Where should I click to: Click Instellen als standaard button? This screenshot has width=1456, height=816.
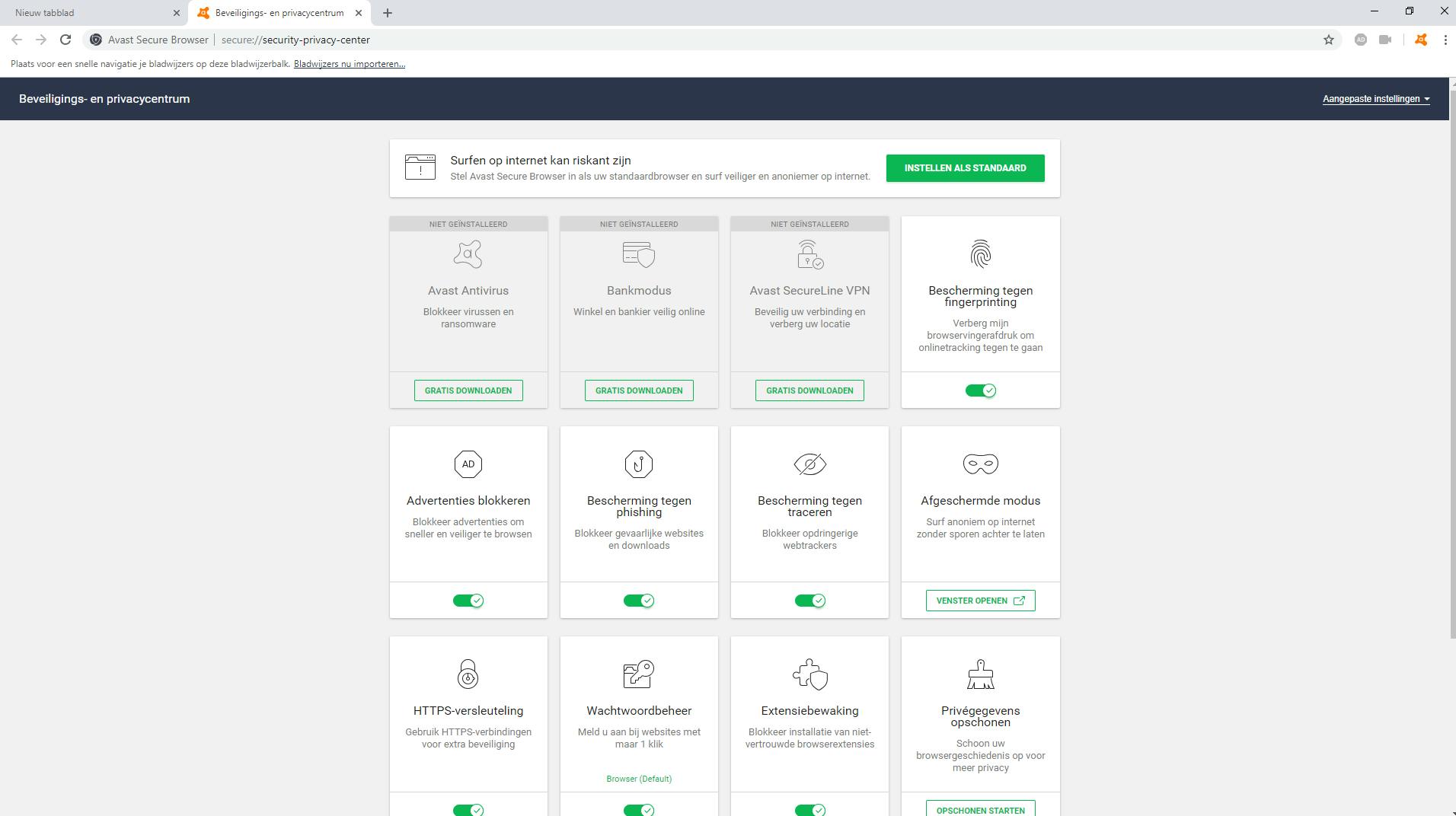click(965, 168)
